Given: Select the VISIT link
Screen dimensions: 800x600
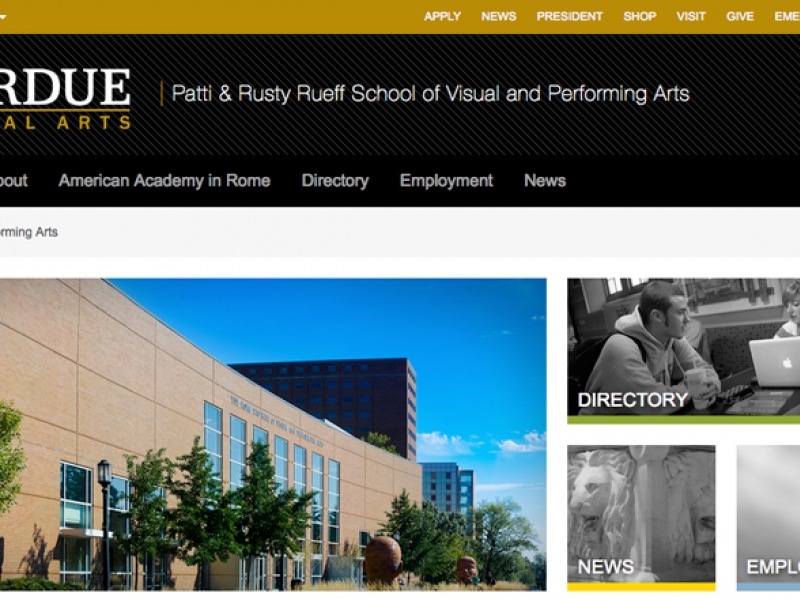Looking at the screenshot, I should click(691, 16).
